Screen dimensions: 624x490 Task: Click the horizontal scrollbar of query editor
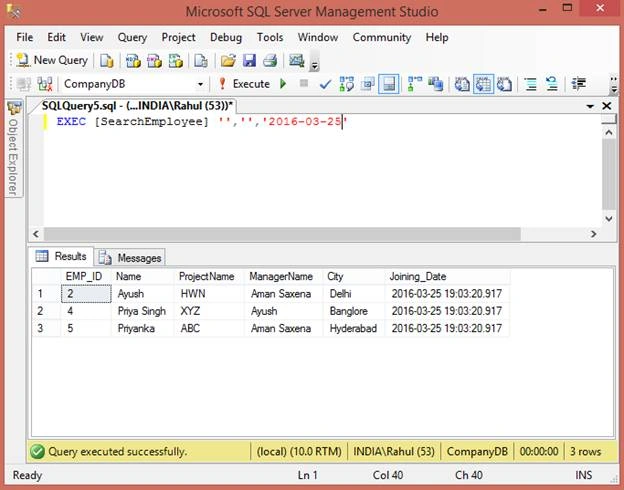tap(282, 234)
